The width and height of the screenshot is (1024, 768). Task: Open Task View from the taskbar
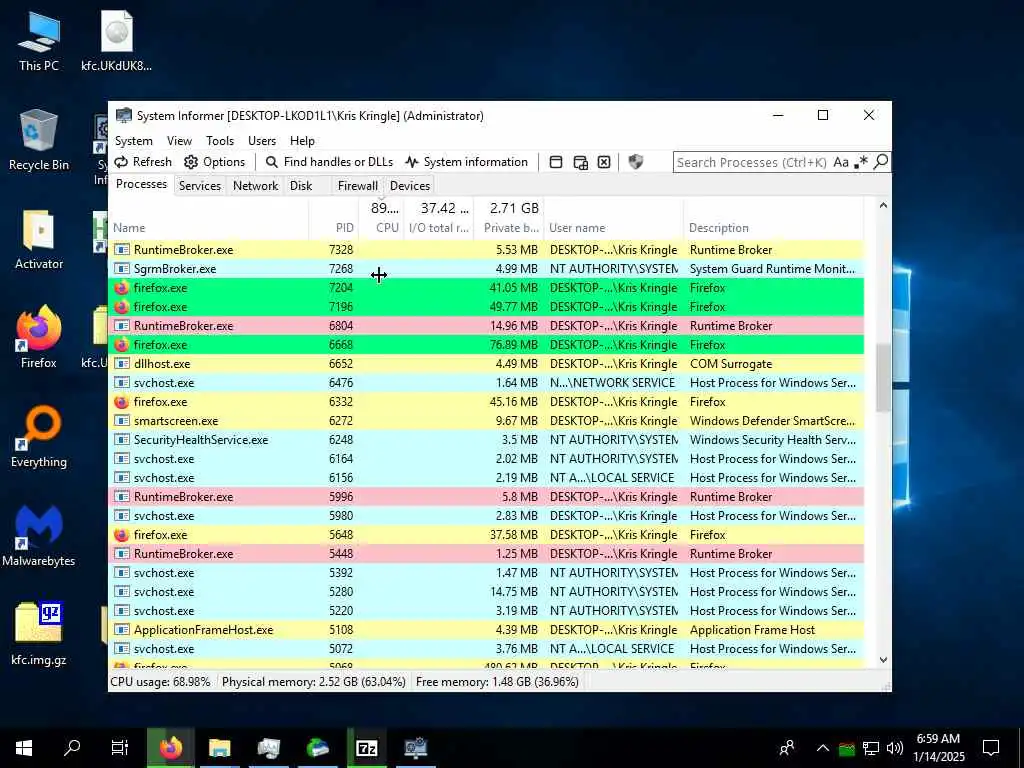(x=120, y=748)
